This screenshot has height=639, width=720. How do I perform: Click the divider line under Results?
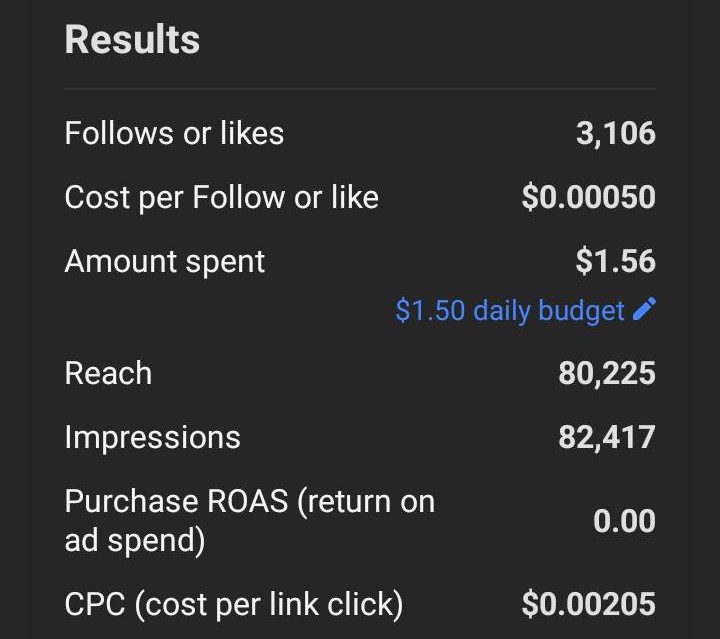click(x=360, y=89)
